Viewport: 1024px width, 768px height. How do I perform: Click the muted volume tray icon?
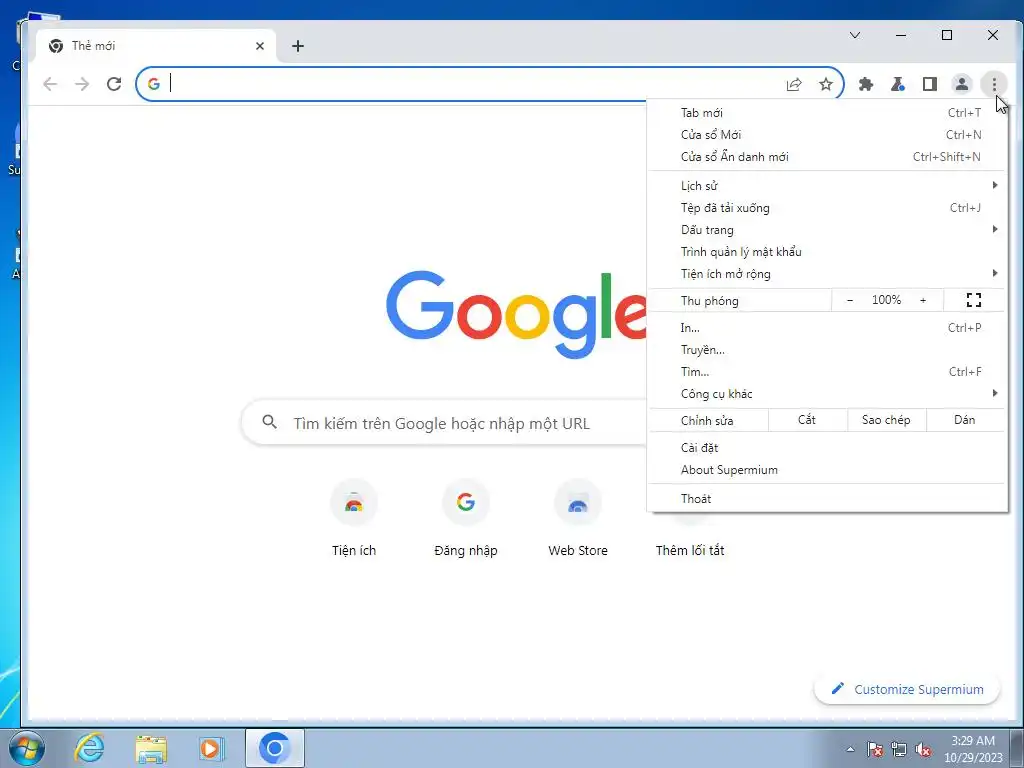point(923,749)
